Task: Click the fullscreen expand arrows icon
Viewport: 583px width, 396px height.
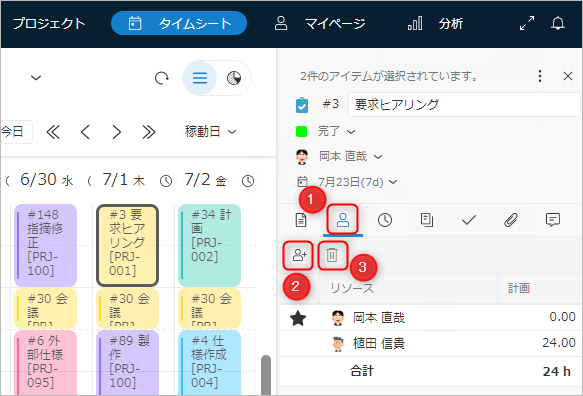Action: pyautogui.click(x=527, y=23)
